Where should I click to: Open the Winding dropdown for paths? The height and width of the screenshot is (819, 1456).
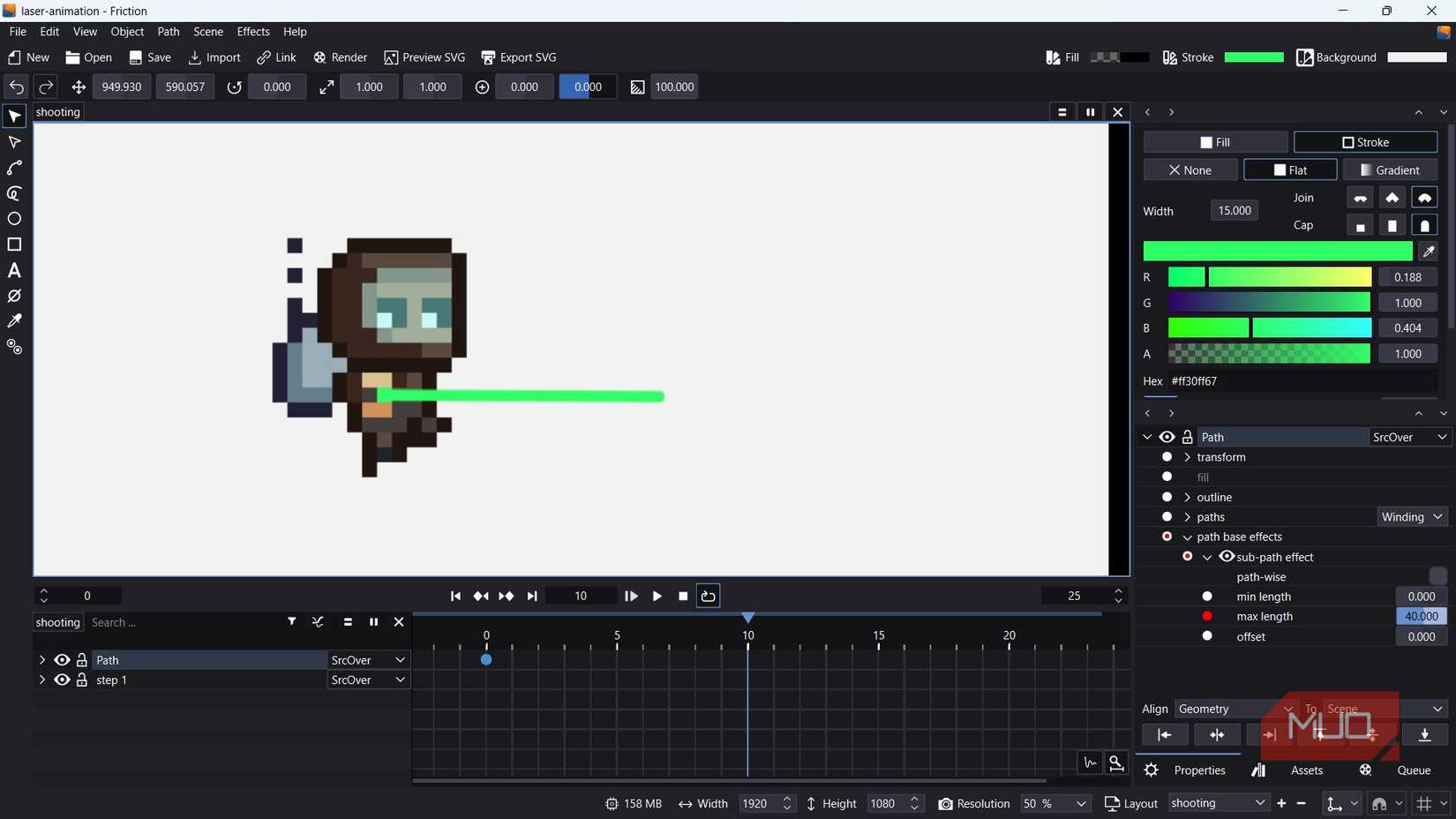(x=1410, y=516)
